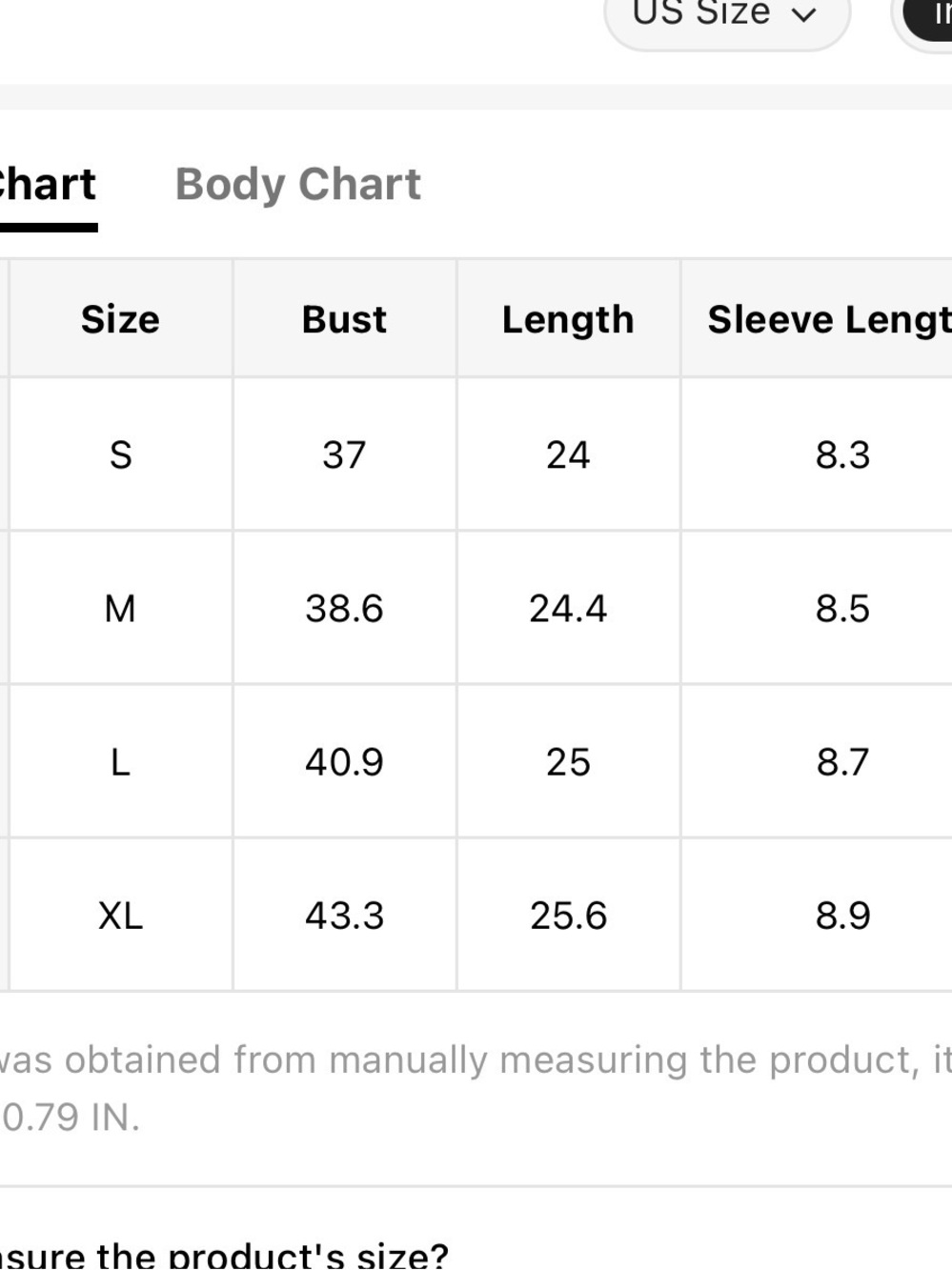This screenshot has height=1270, width=952.
Task: Click the chevron arrow beside US Size
Action: click(804, 15)
